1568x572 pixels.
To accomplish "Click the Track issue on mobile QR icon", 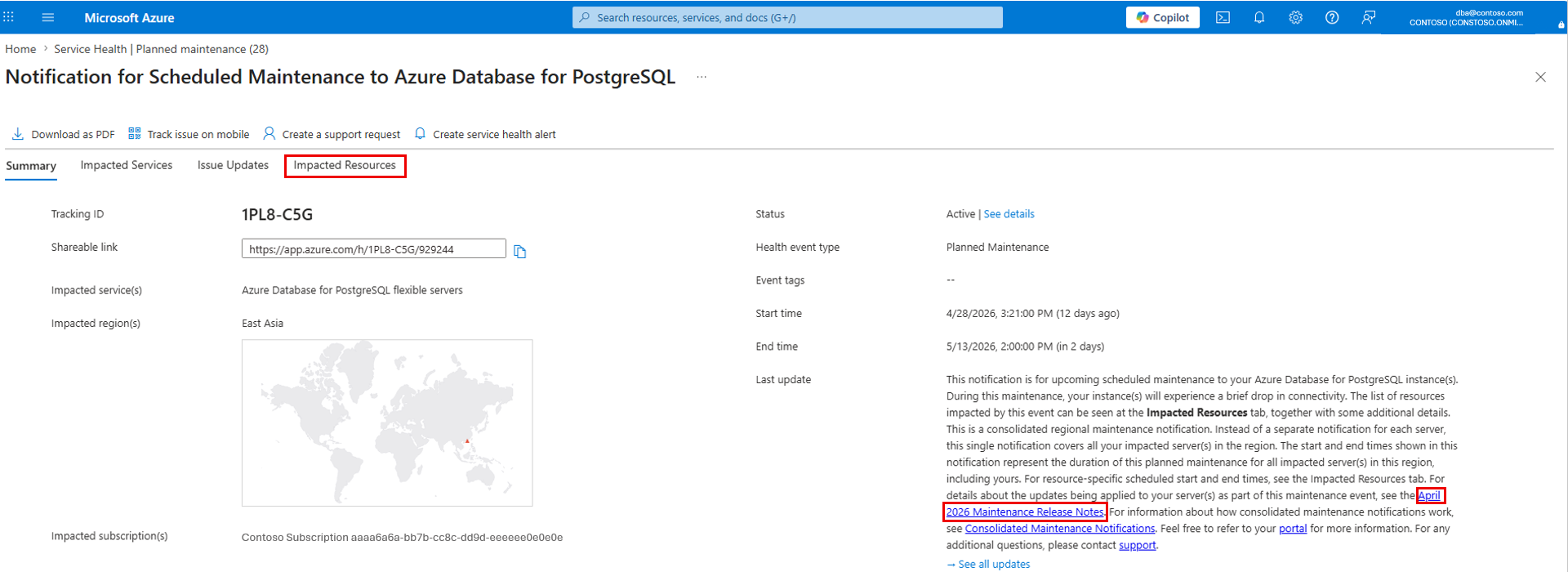I will pos(135,133).
